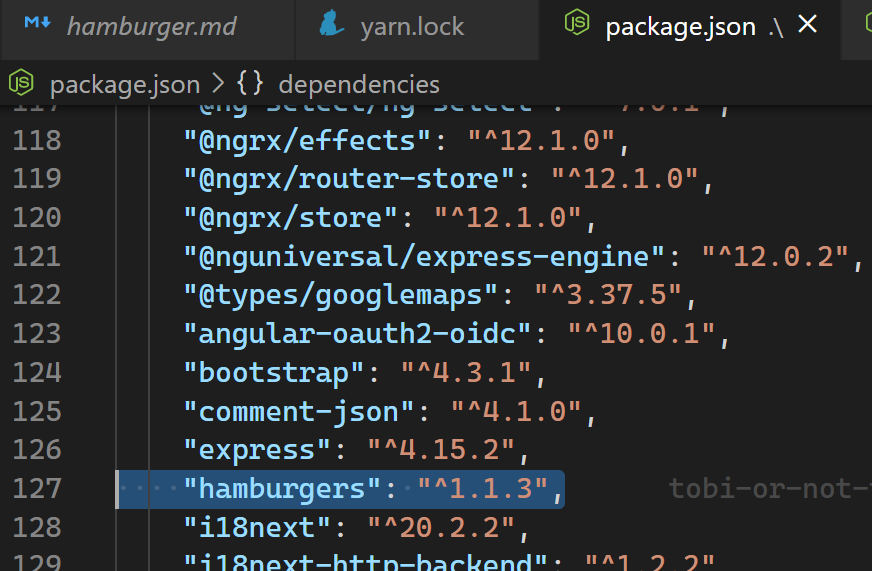Click the "comment-json" key

point(299,412)
